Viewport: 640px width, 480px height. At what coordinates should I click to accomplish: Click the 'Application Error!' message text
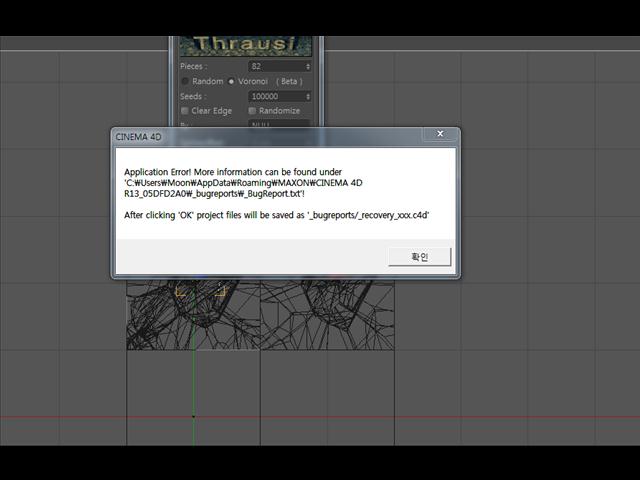[158, 172]
